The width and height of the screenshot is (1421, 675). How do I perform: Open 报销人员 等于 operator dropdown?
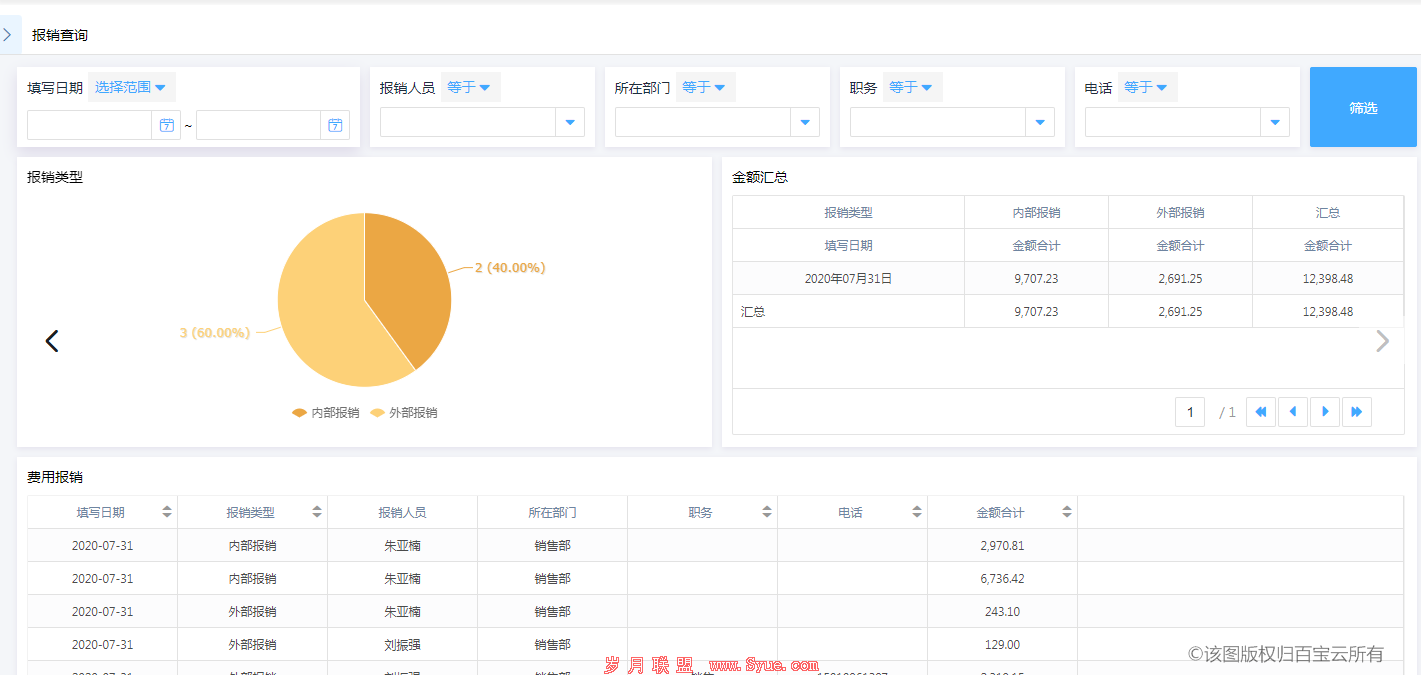tap(469, 87)
